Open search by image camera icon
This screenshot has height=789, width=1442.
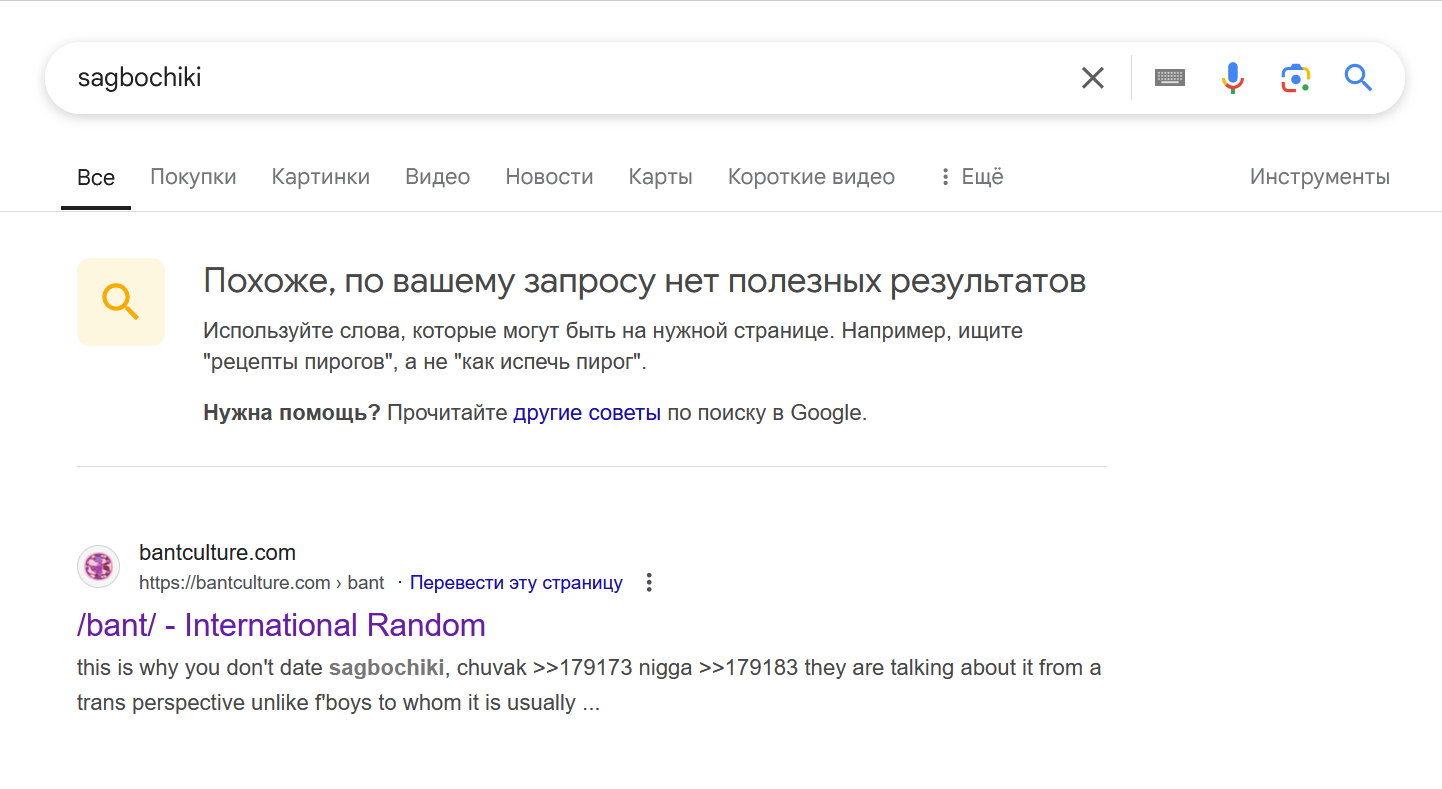[x=1296, y=78]
